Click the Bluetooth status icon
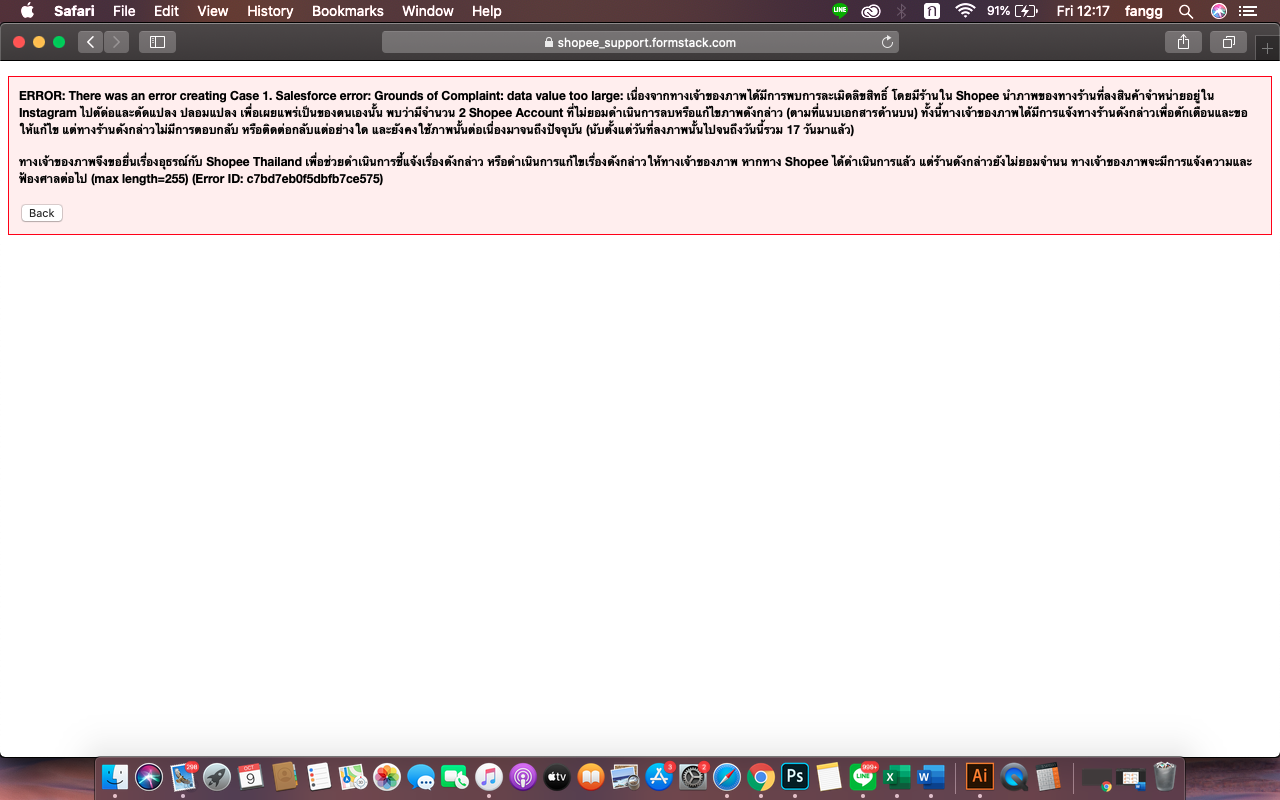Screen dimensions: 1280x800 point(901,11)
